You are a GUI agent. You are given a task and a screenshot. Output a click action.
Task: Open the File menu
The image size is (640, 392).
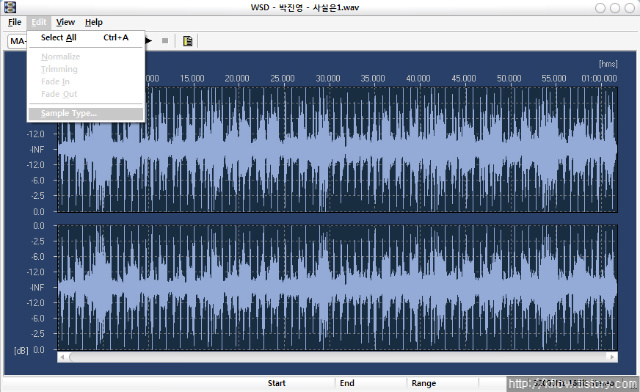15,22
